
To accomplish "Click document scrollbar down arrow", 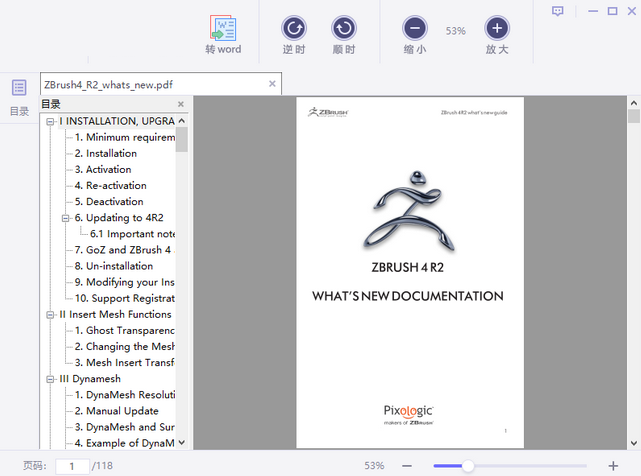I will coord(634,443).
